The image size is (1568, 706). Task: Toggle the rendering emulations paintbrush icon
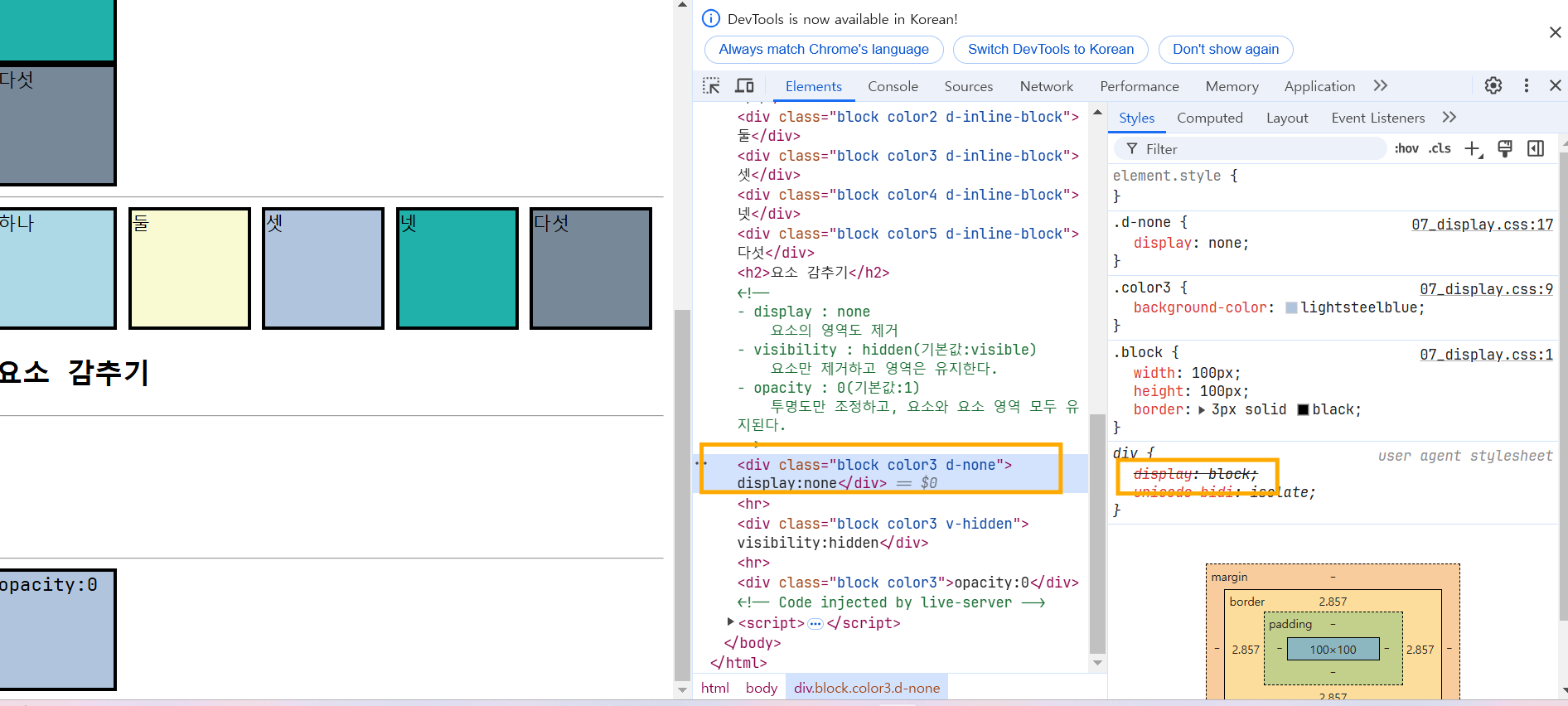click(x=1505, y=148)
